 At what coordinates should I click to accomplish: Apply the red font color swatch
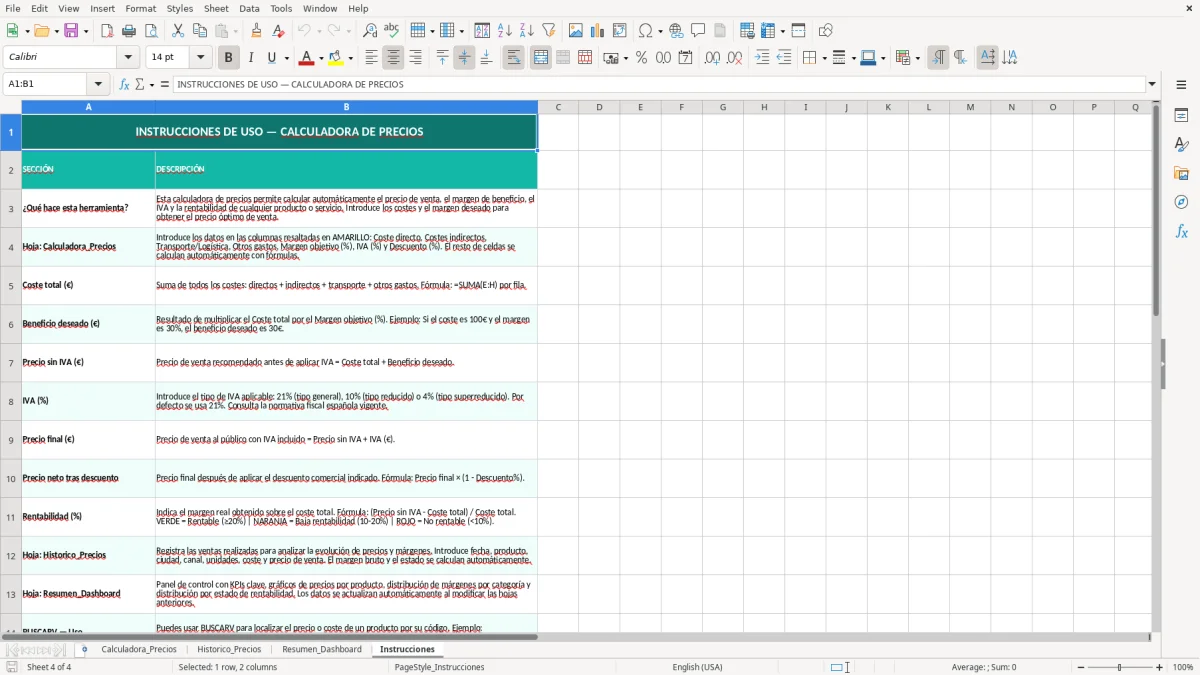tap(305, 58)
